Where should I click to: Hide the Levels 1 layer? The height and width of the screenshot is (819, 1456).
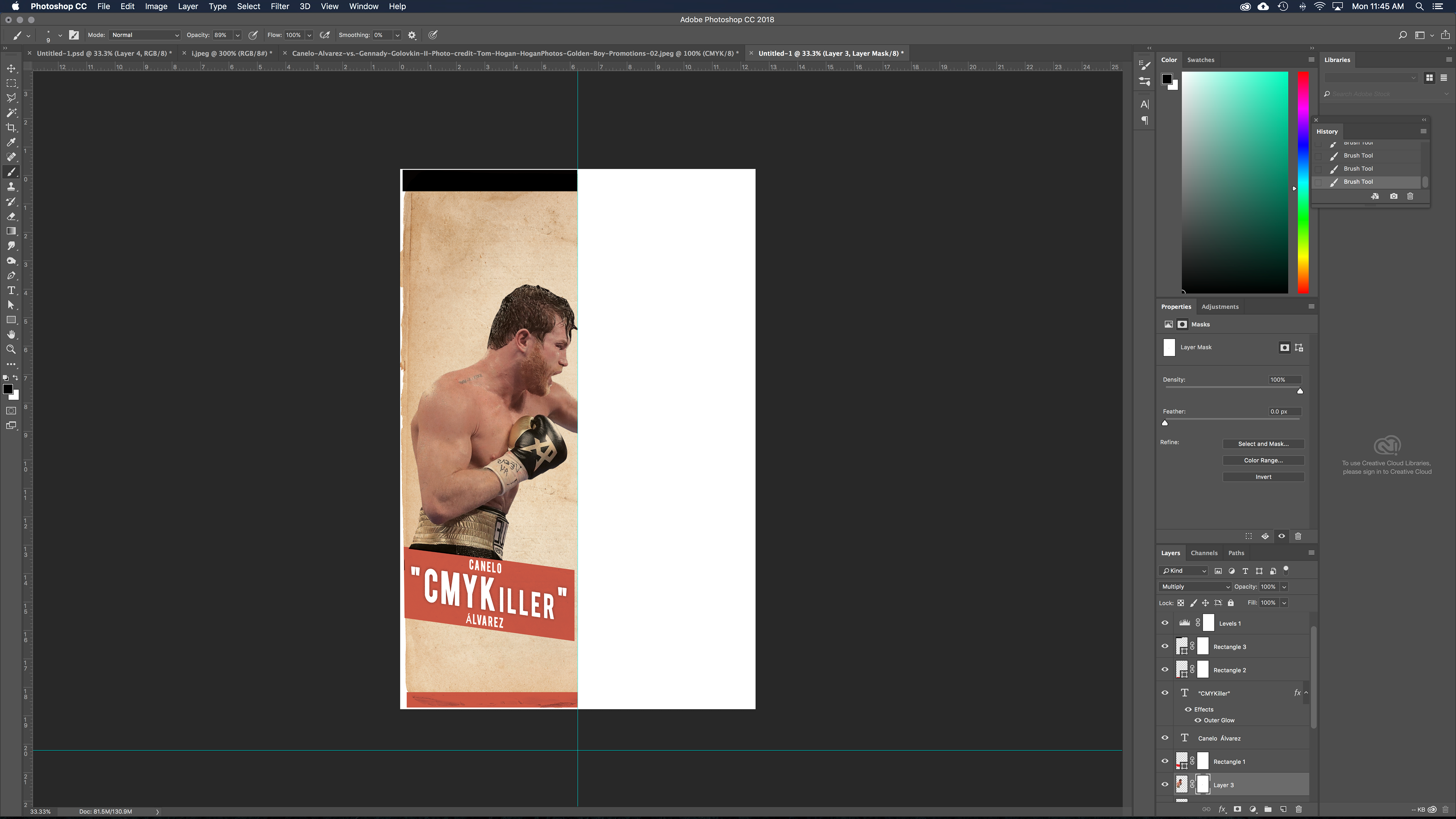[x=1165, y=623]
